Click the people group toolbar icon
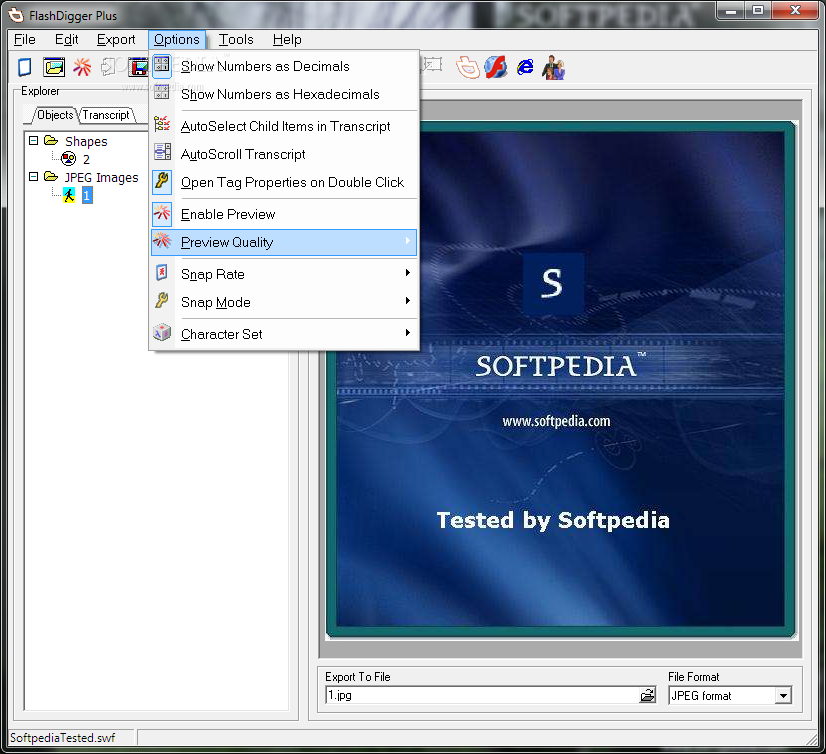 [553, 67]
